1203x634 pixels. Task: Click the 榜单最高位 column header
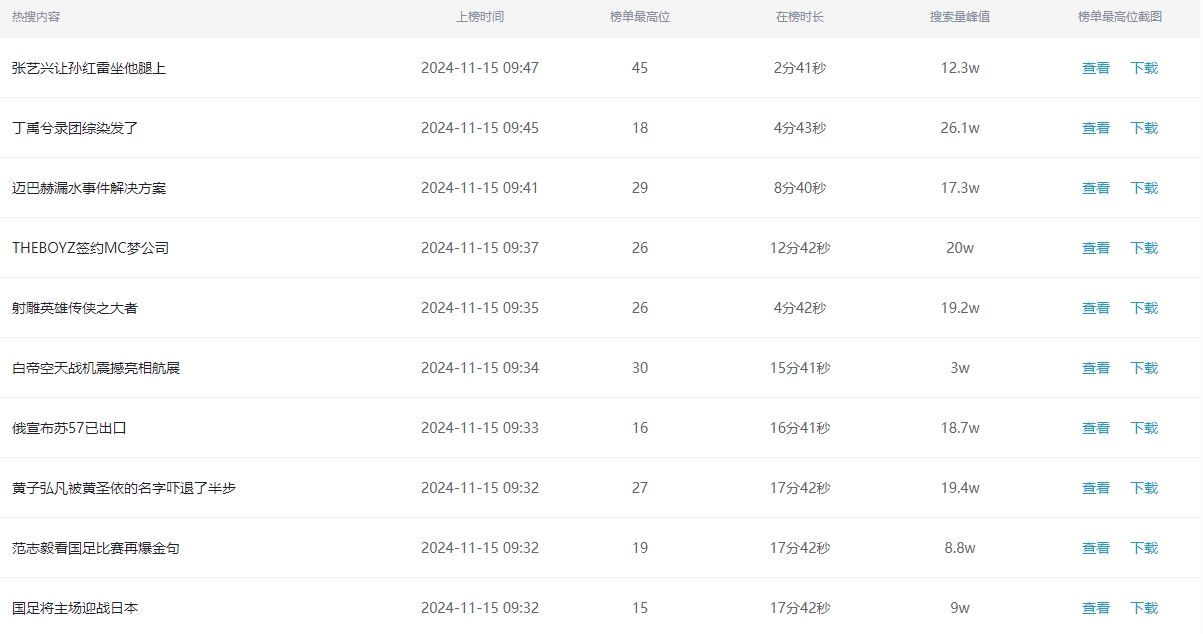pyautogui.click(x=640, y=17)
